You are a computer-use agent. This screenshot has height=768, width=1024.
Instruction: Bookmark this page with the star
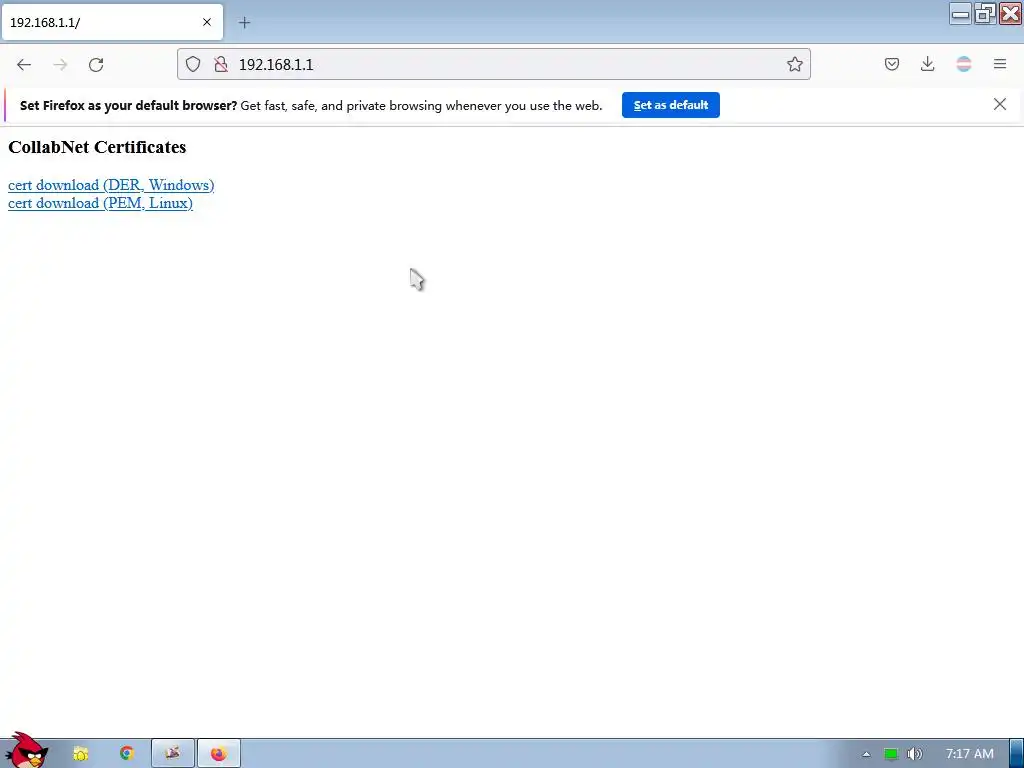pos(794,64)
